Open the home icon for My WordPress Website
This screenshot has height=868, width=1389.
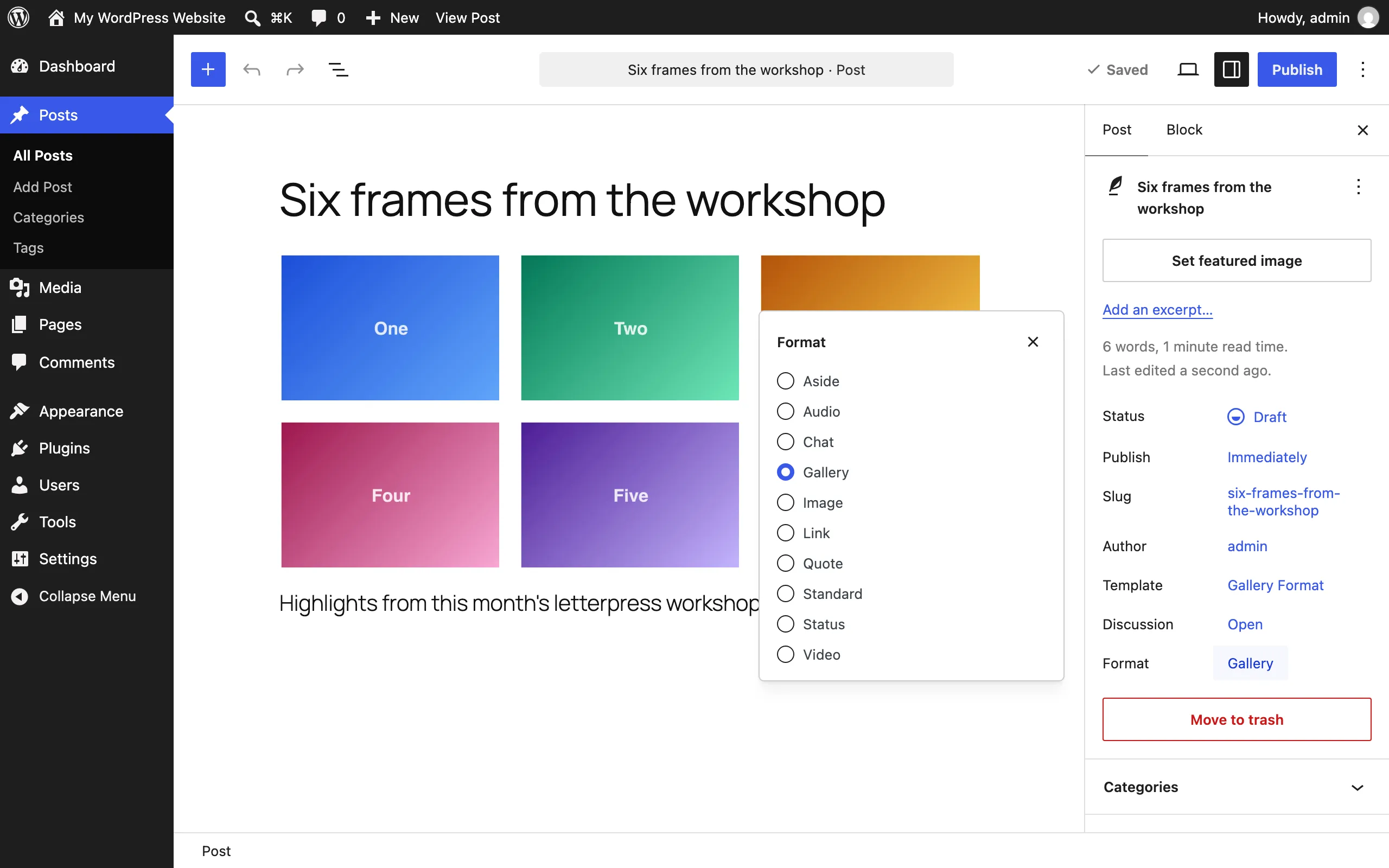point(56,17)
